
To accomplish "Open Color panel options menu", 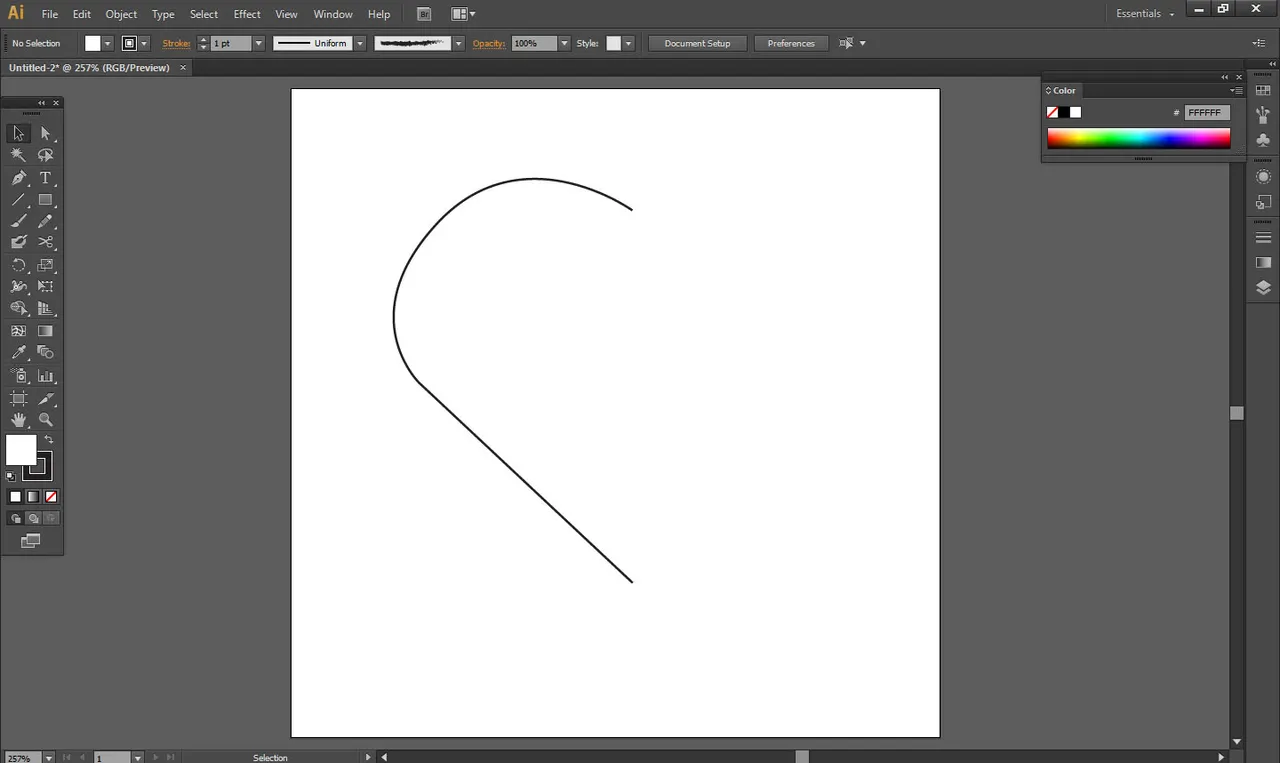I will 1236,90.
